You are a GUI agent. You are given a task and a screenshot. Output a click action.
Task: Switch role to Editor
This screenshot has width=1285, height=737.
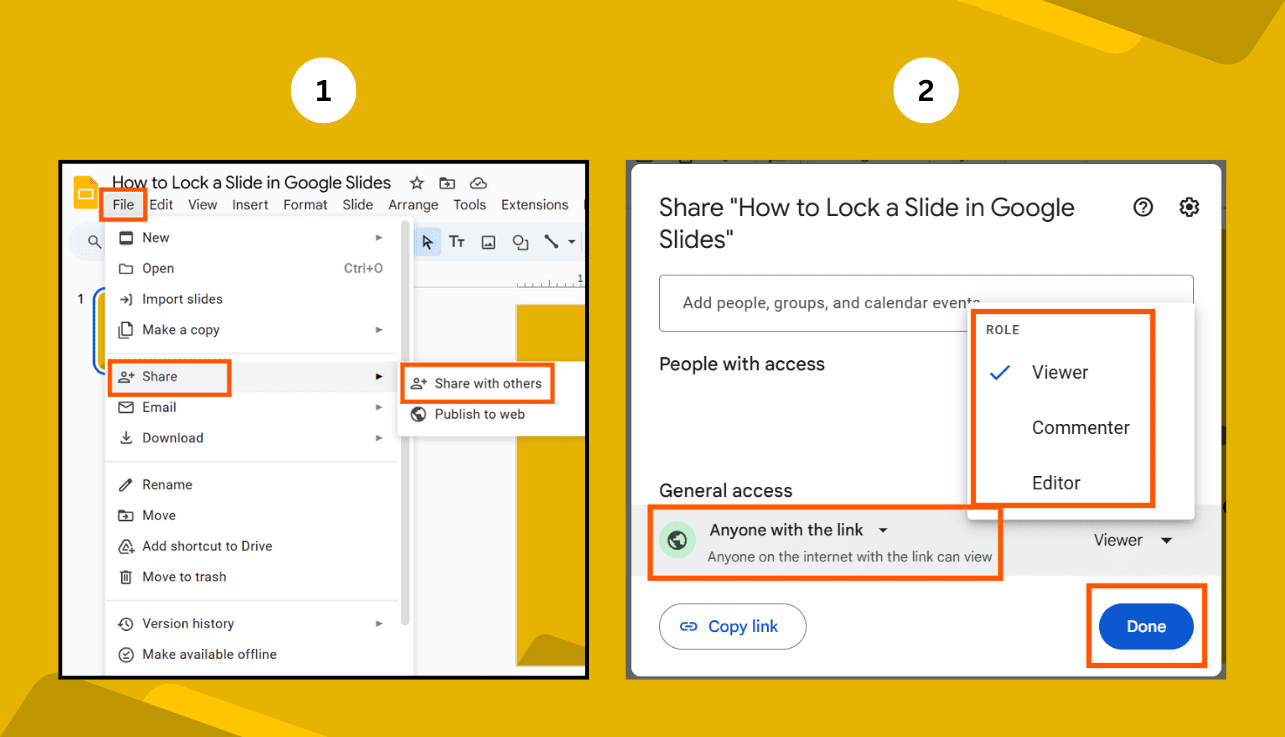pyautogui.click(x=1055, y=482)
